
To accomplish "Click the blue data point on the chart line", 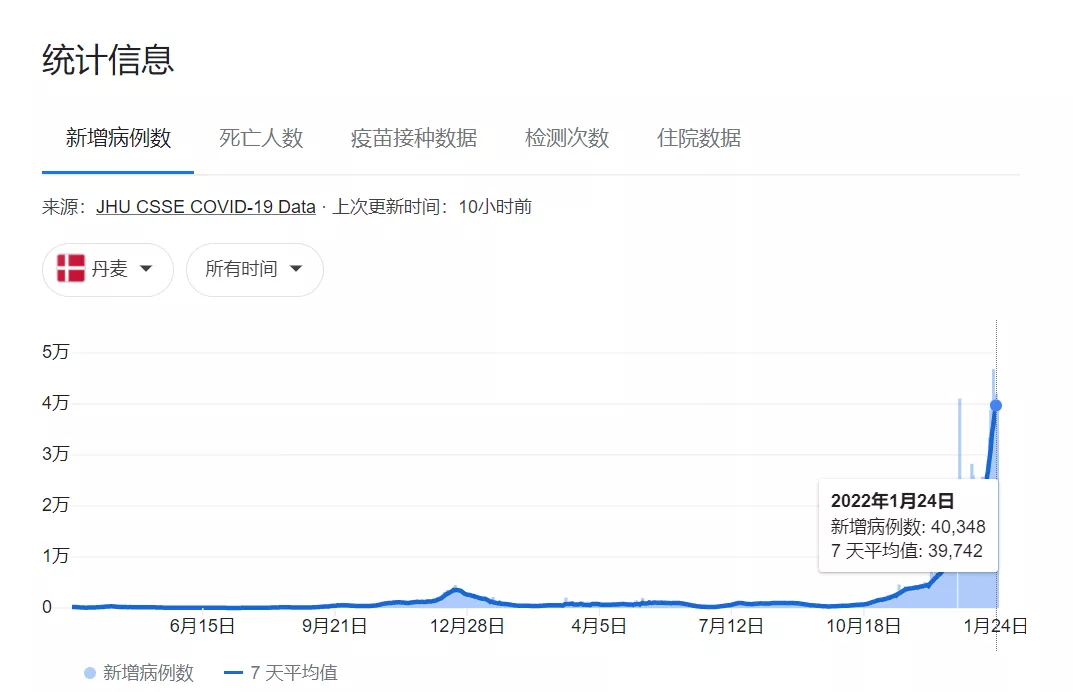I will click(996, 405).
